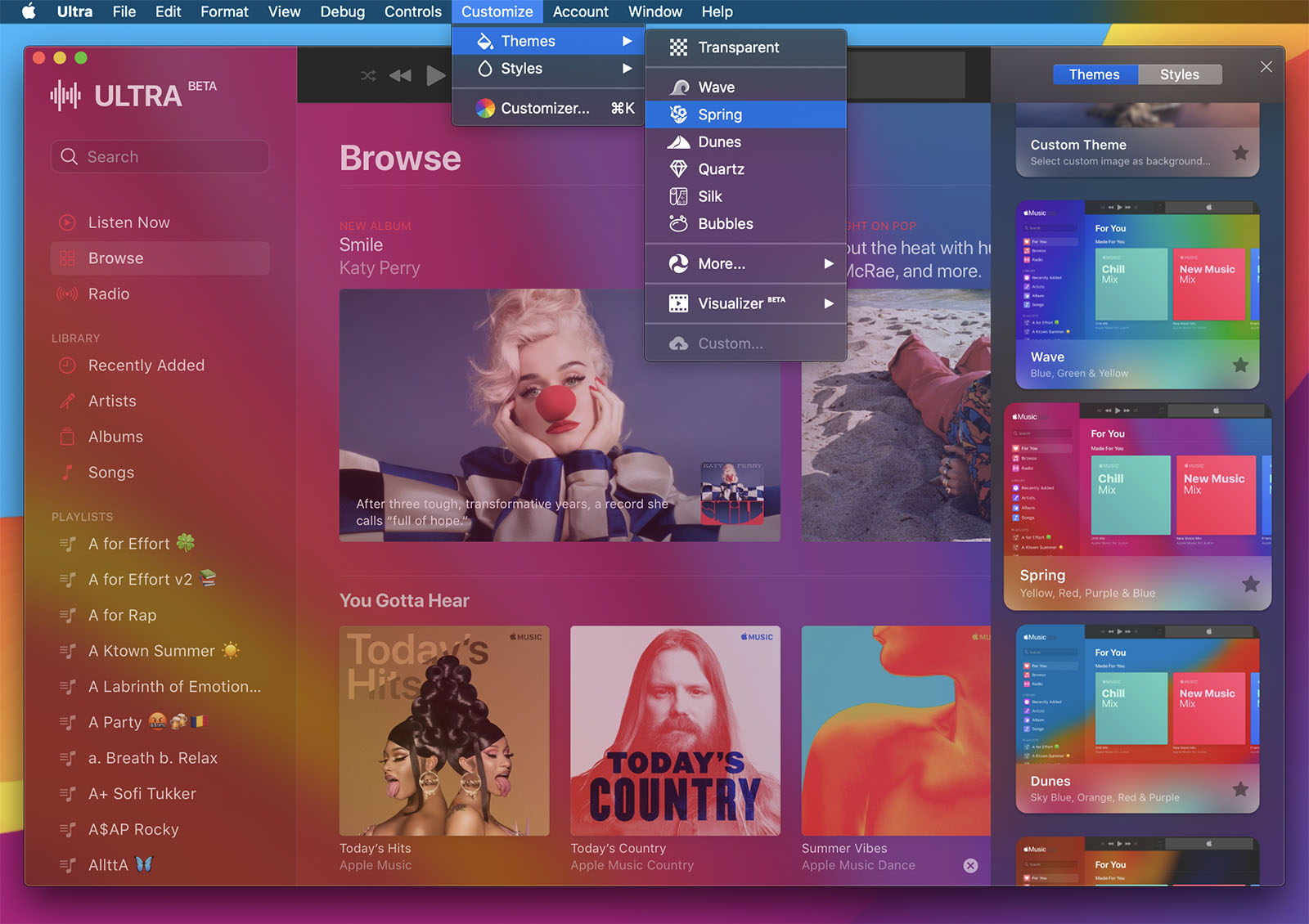This screenshot has height=924, width=1309.
Task: Open A$AP Rocky playlist
Action: click(x=160, y=829)
